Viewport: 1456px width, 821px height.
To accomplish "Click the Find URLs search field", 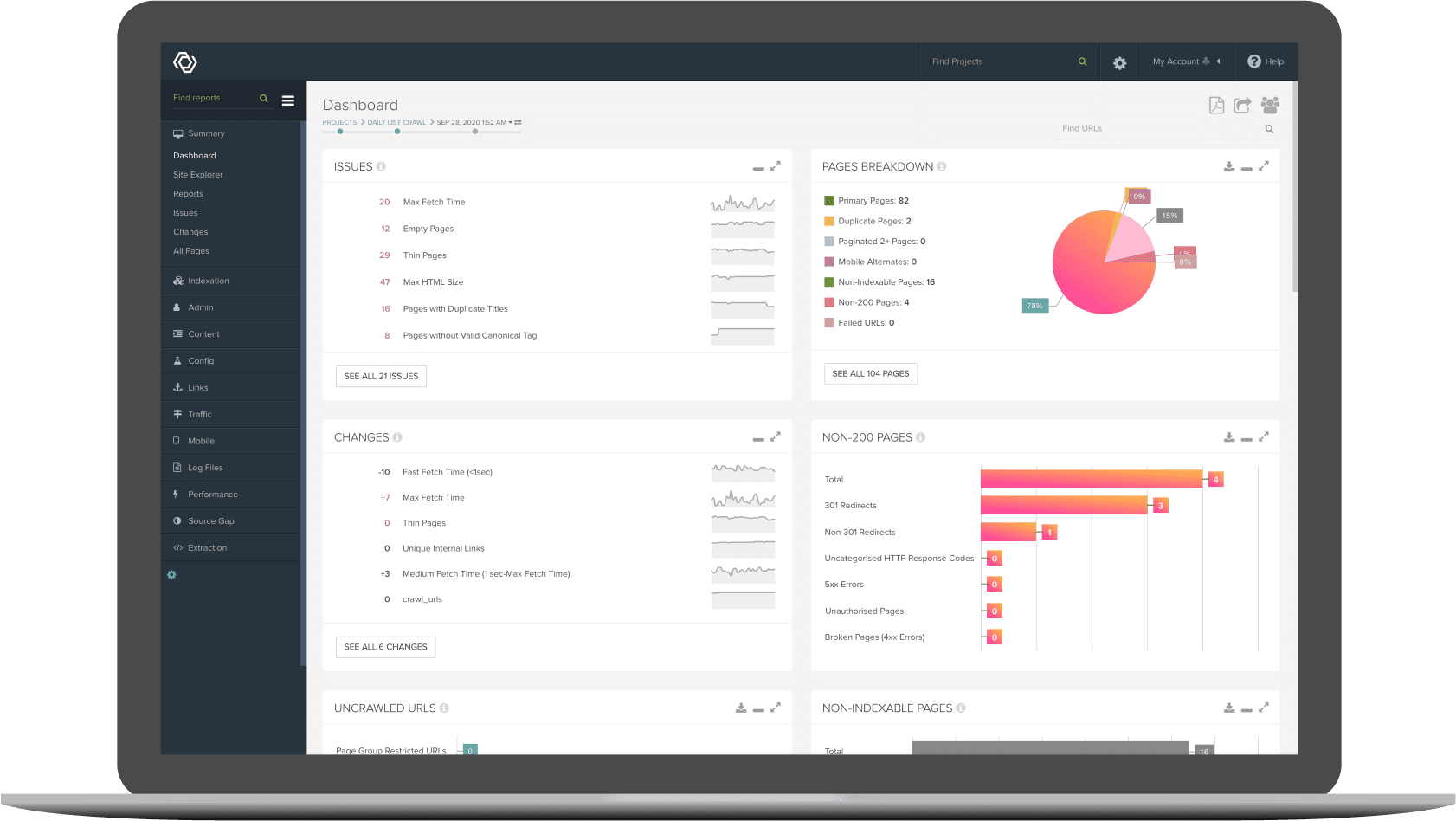I will 1160,128.
